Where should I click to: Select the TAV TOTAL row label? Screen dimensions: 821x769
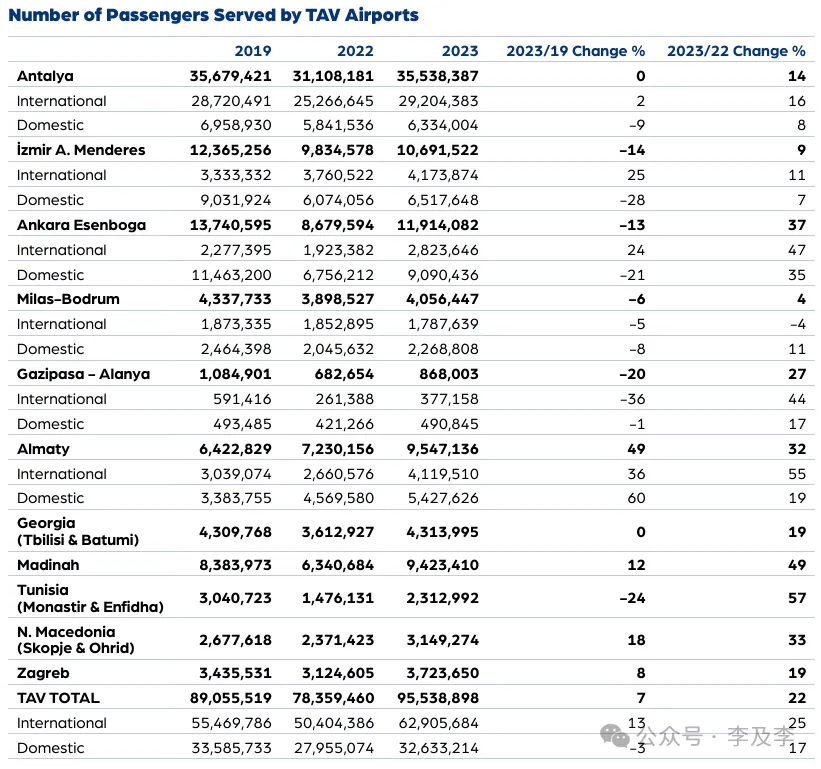tap(58, 698)
